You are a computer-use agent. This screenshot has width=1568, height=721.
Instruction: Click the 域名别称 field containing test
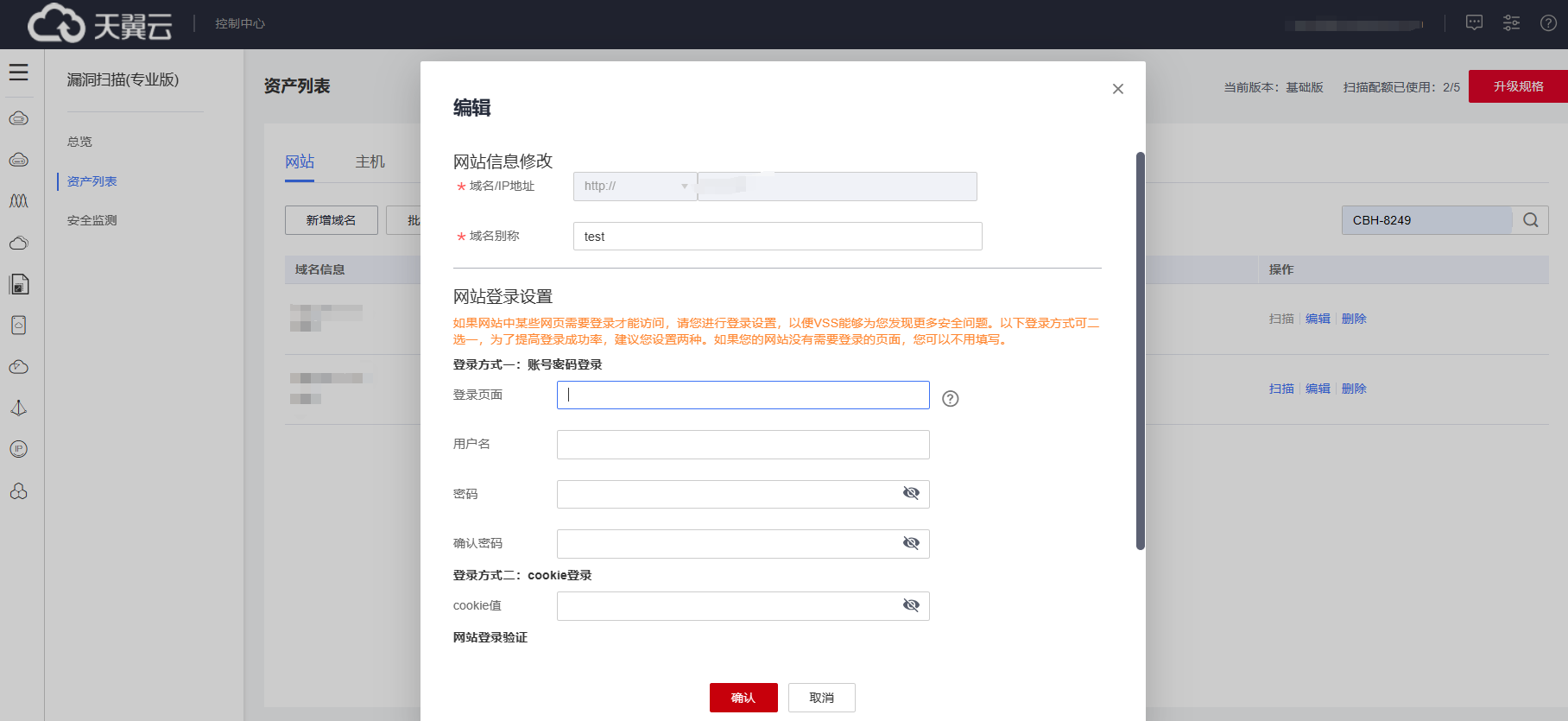778,237
